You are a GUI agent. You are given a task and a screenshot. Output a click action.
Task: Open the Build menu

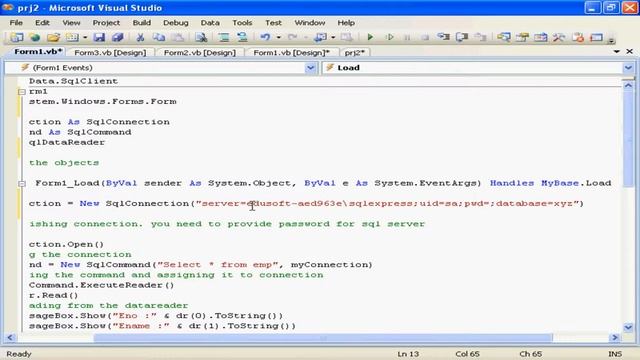click(142, 23)
